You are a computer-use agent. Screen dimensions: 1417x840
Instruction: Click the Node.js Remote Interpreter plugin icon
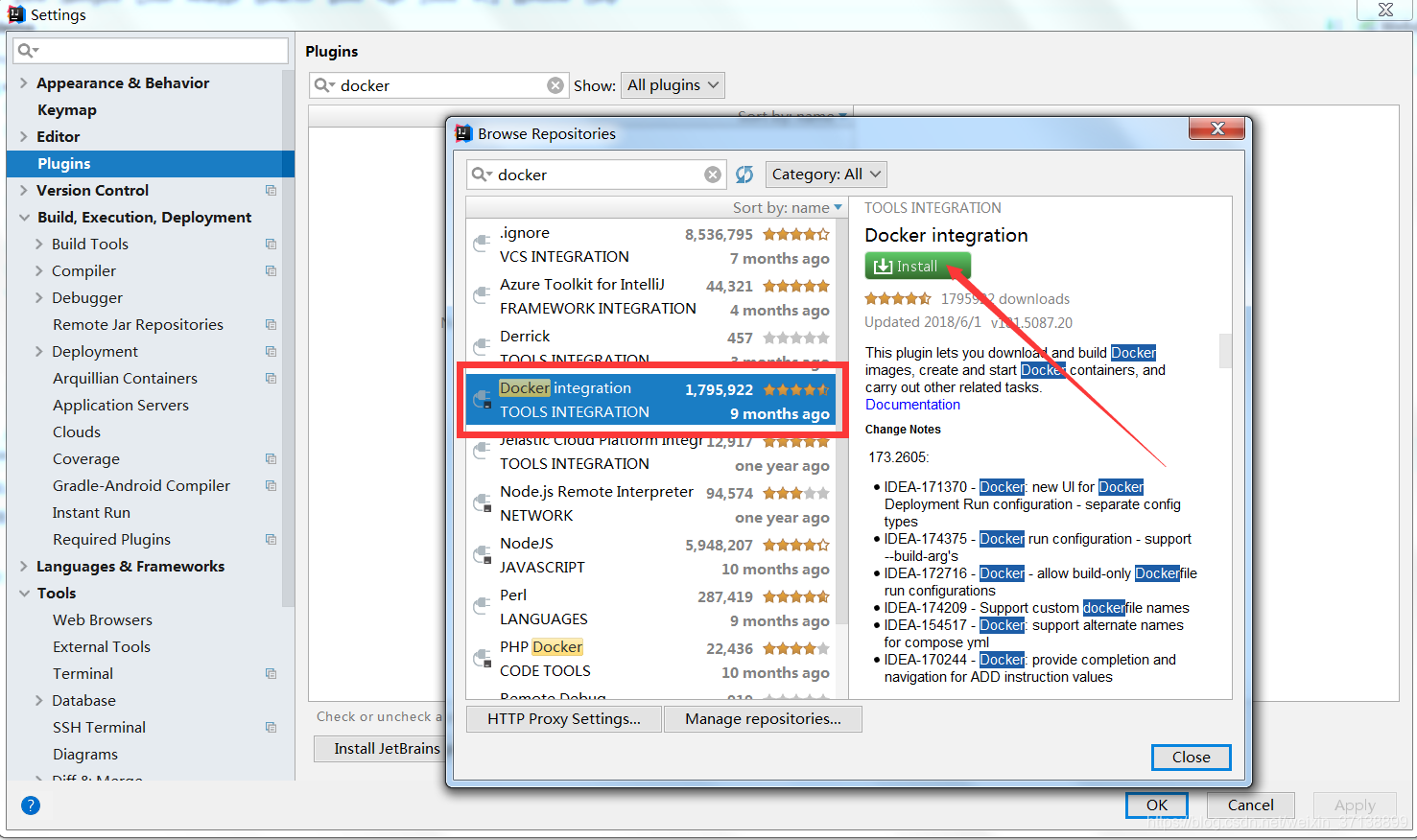(x=483, y=502)
